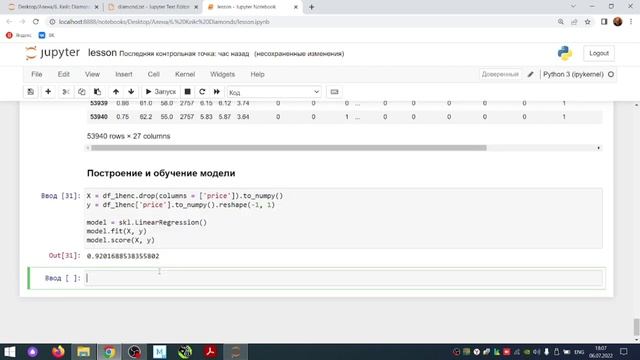
Task: Click the Python logo icon in header
Action: point(565,53)
